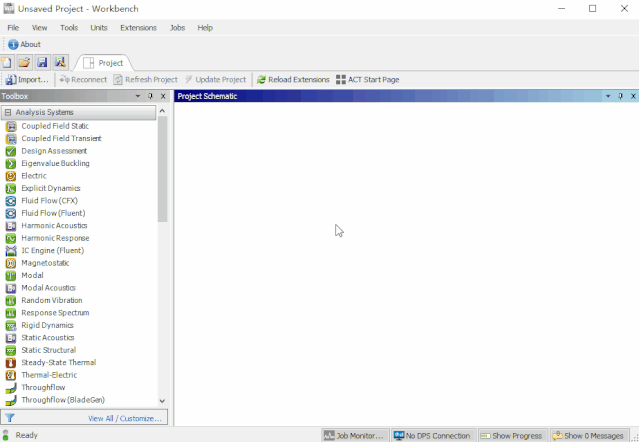Select the Electric analysis icon
Image resolution: width=639 pixels, height=442 pixels.
point(11,176)
